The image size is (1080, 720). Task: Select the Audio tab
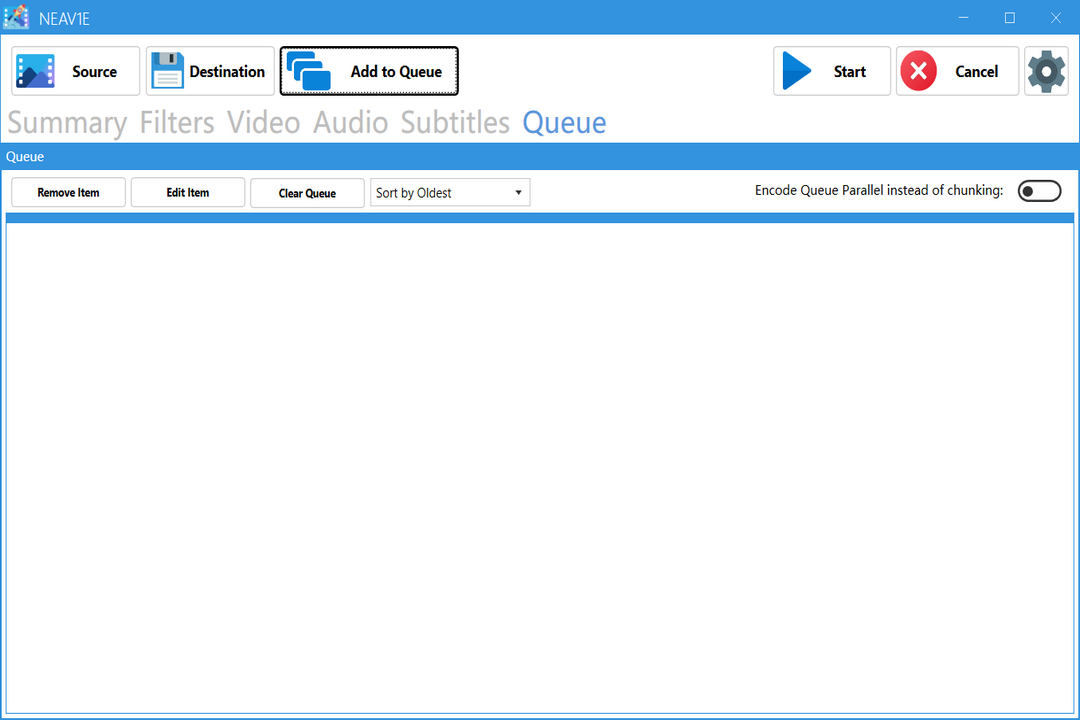pyautogui.click(x=350, y=123)
